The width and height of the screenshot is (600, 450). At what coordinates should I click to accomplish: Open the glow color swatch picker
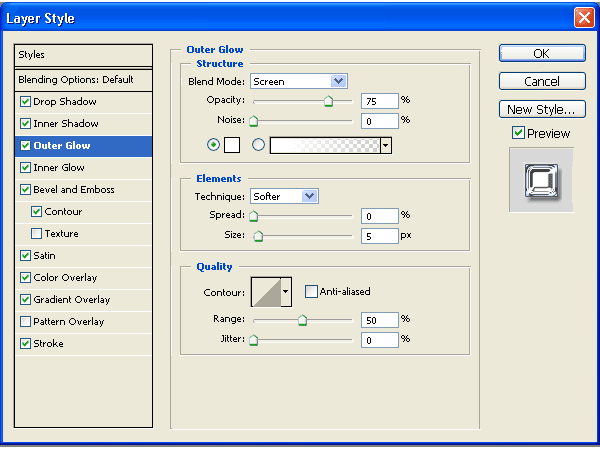pos(232,145)
